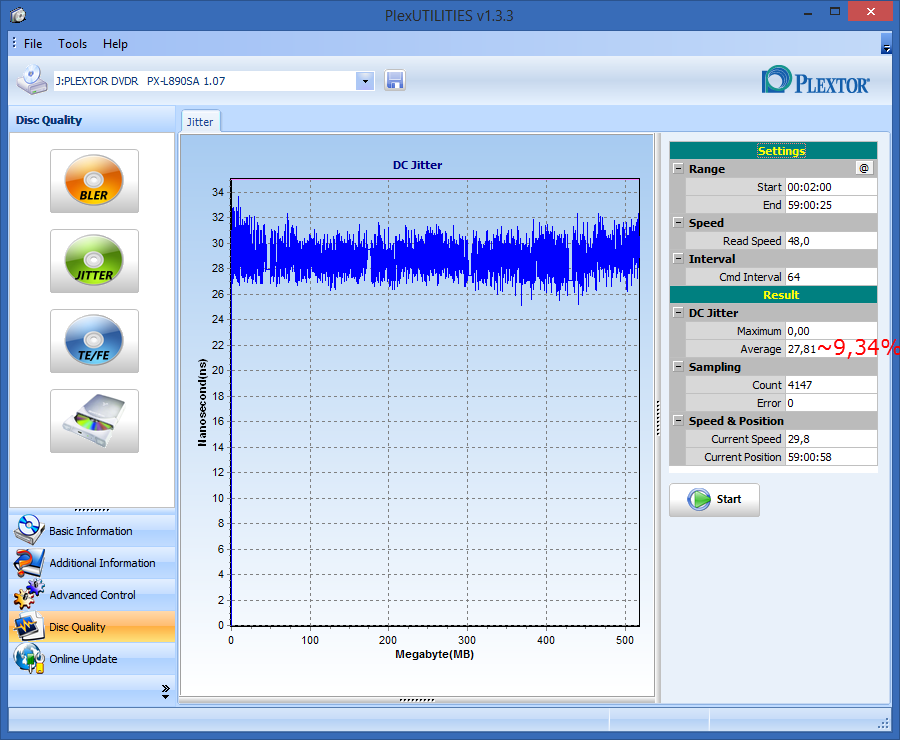Click the Start button
This screenshot has height=740, width=900.
point(714,499)
